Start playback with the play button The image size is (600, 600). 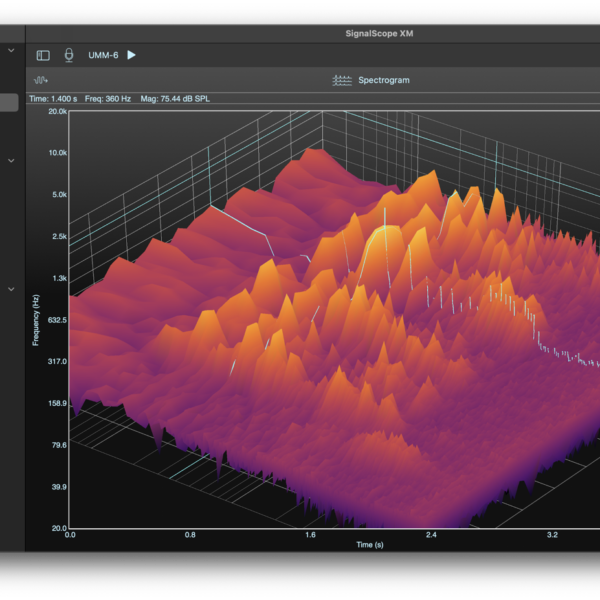(131, 55)
